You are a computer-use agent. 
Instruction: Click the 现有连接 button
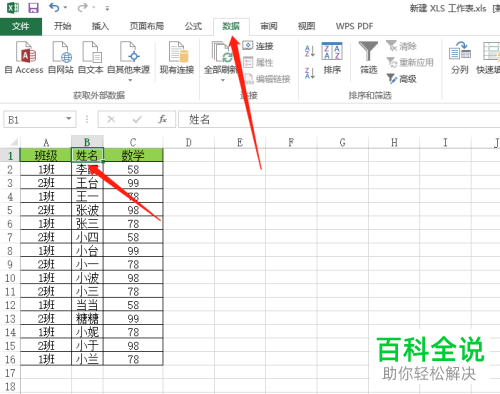click(x=177, y=57)
